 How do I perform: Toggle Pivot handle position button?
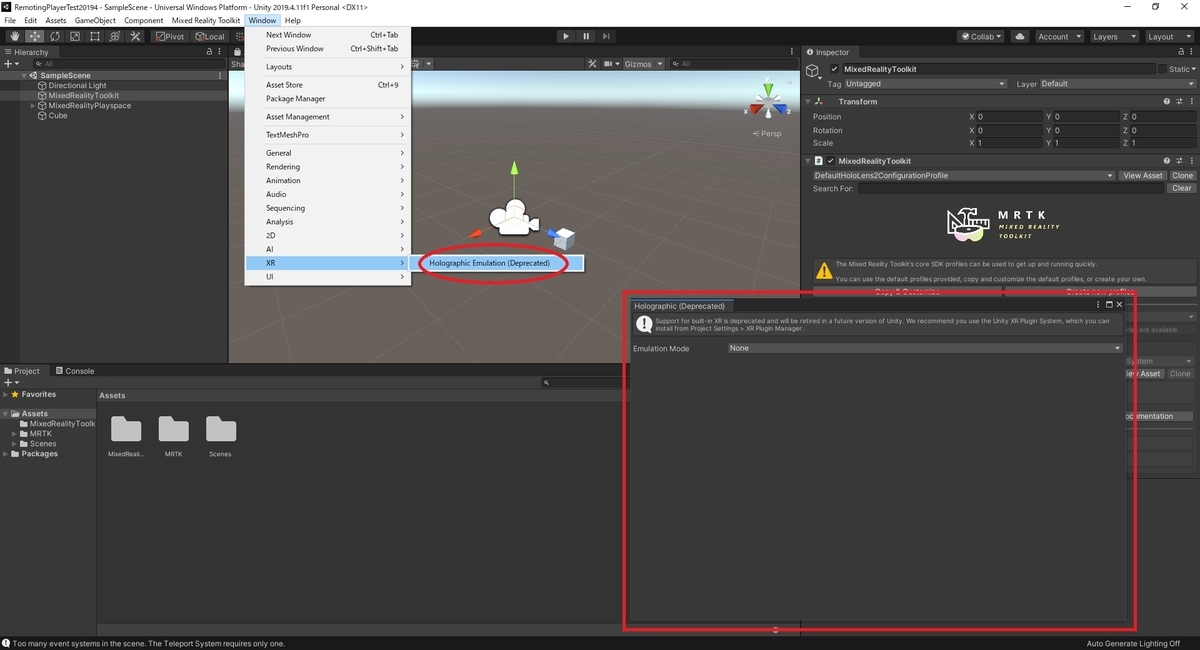170,36
